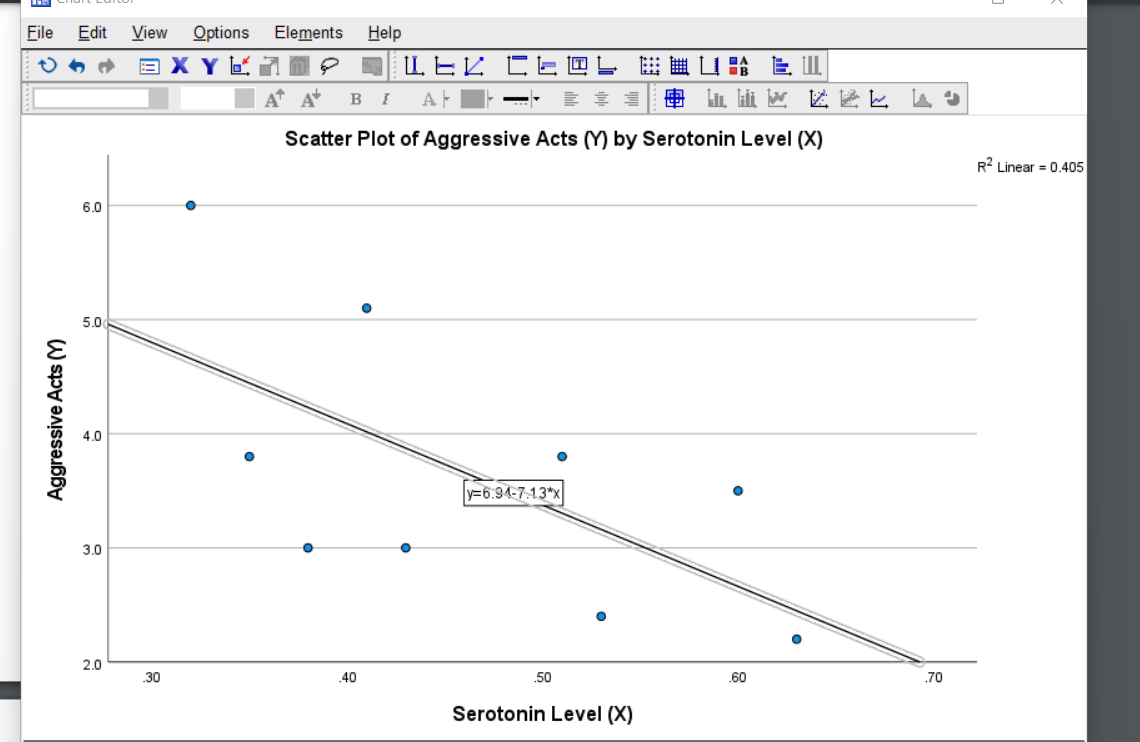Insert a chart title
This screenshot has width=1140, height=742.
click(x=517, y=66)
